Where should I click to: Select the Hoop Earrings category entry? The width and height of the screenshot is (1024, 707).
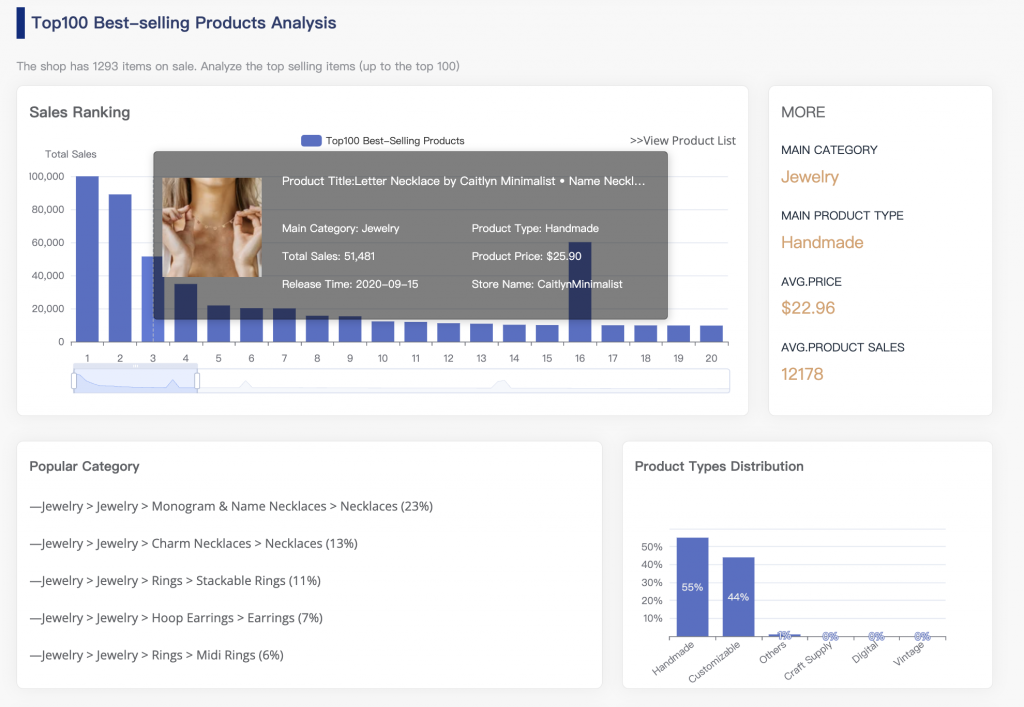click(x=176, y=618)
